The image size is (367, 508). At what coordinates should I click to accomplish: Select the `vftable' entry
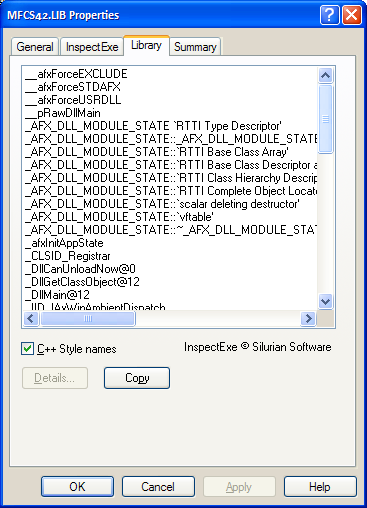click(119, 217)
